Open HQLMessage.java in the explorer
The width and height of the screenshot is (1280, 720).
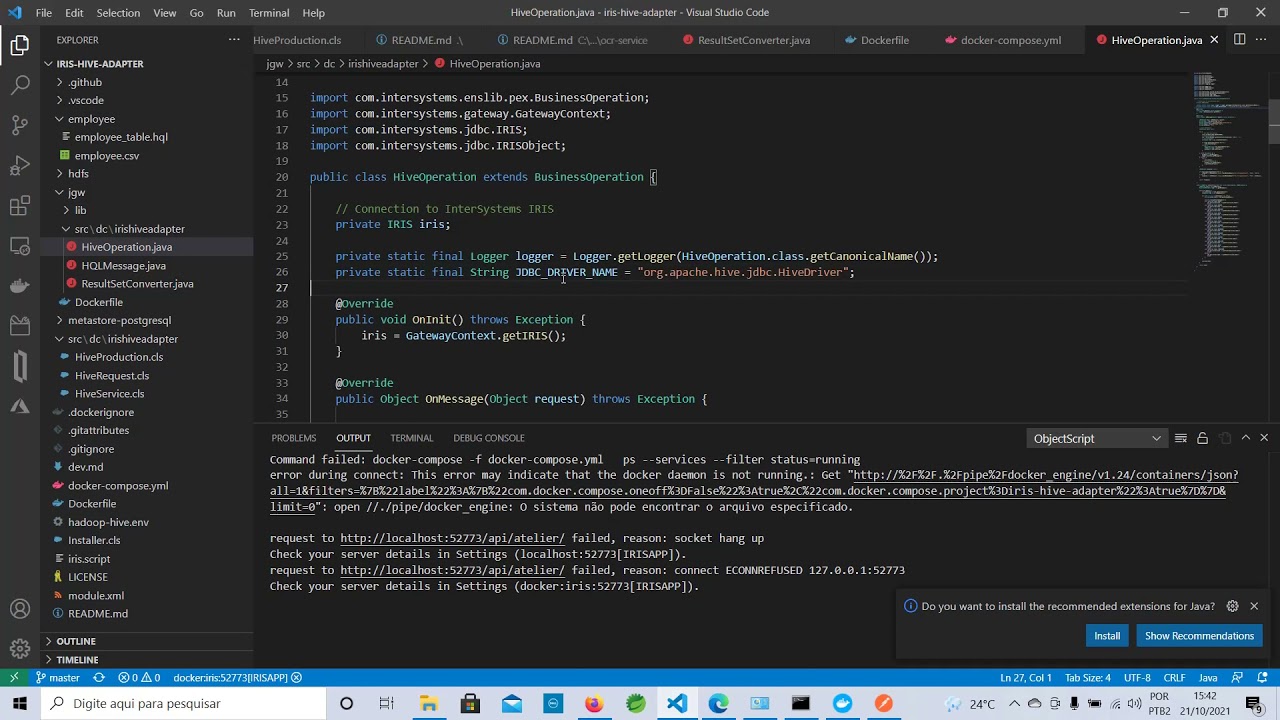(x=123, y=265)
